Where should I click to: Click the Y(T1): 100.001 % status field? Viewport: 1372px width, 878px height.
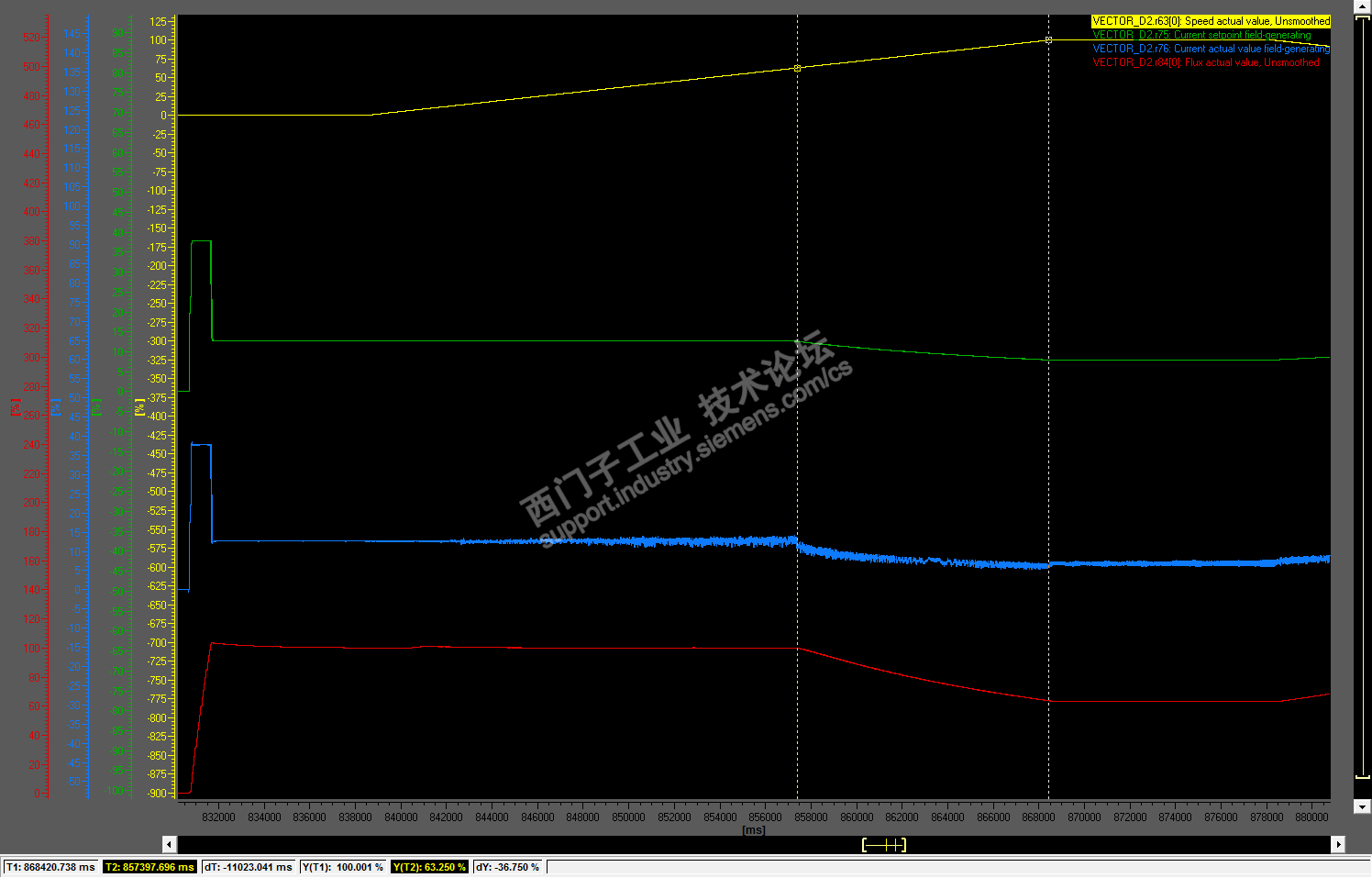[343, 867]
